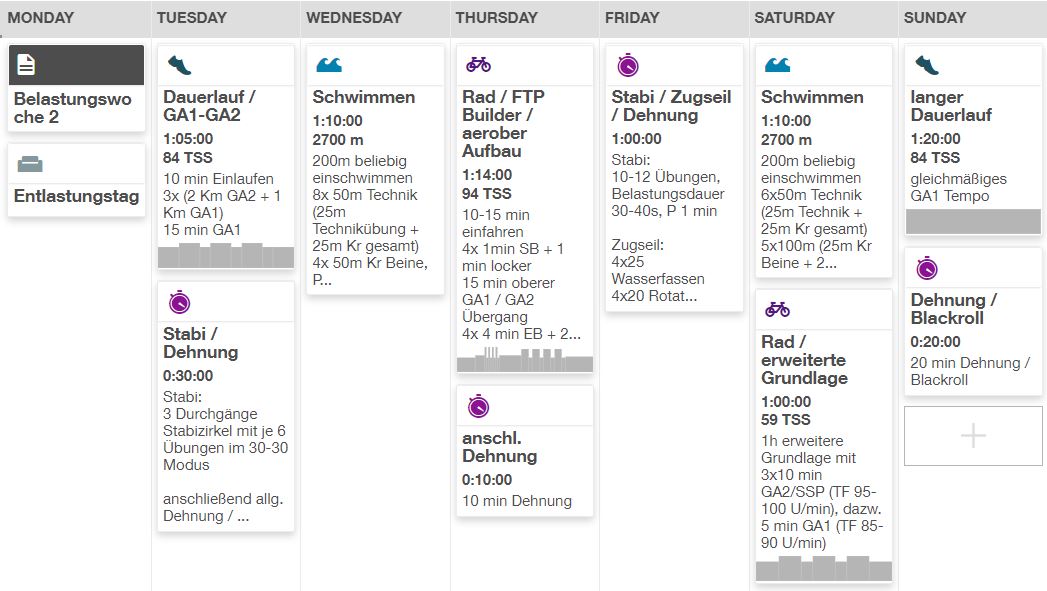The image size is (1047, 591).
Task: Click the running shoe icon on Sunday's langer Dauerlauf
Action: pyautogui.click(x=926, y=62)
